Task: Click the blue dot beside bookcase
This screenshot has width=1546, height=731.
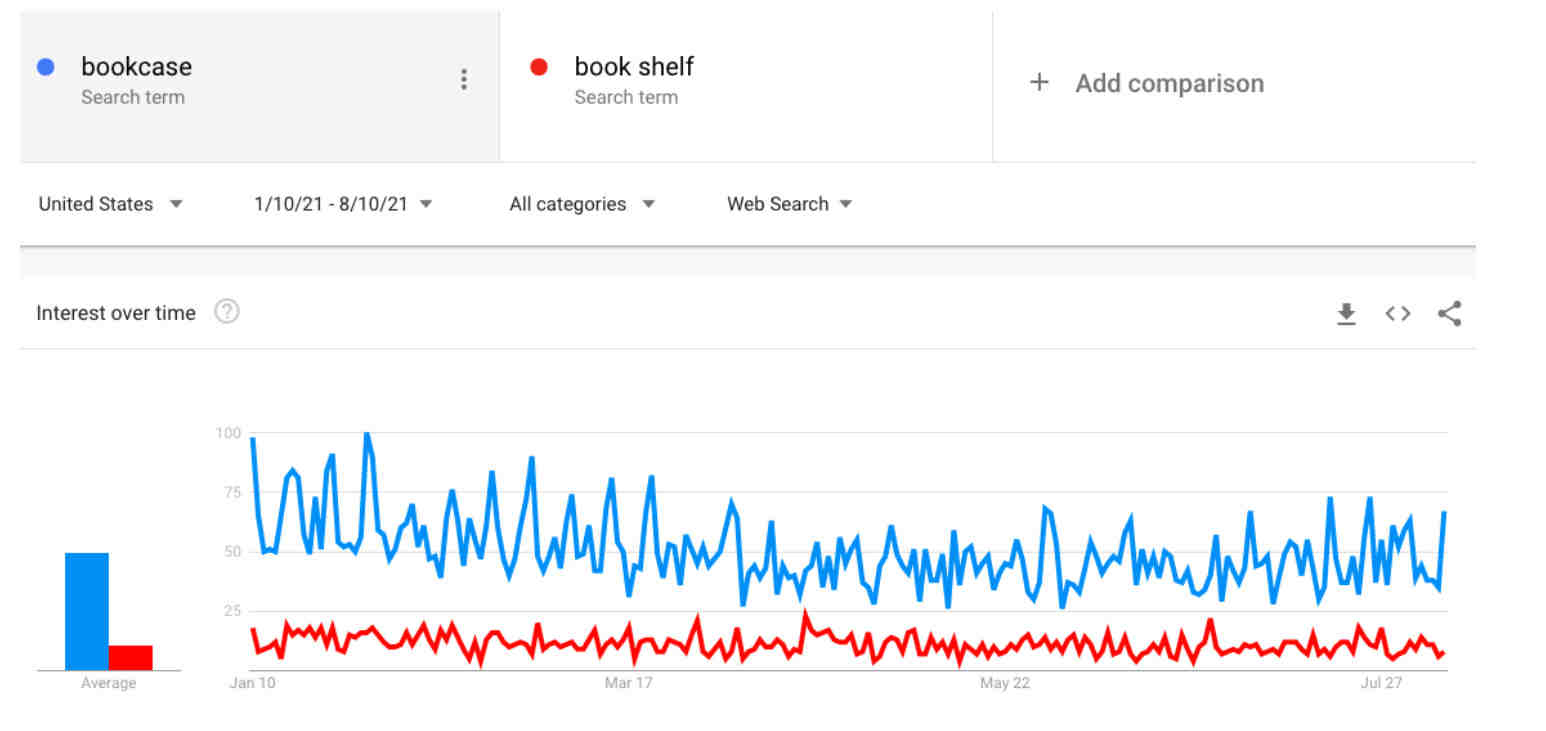Action: pyautogui.click(x=45, y=68)
